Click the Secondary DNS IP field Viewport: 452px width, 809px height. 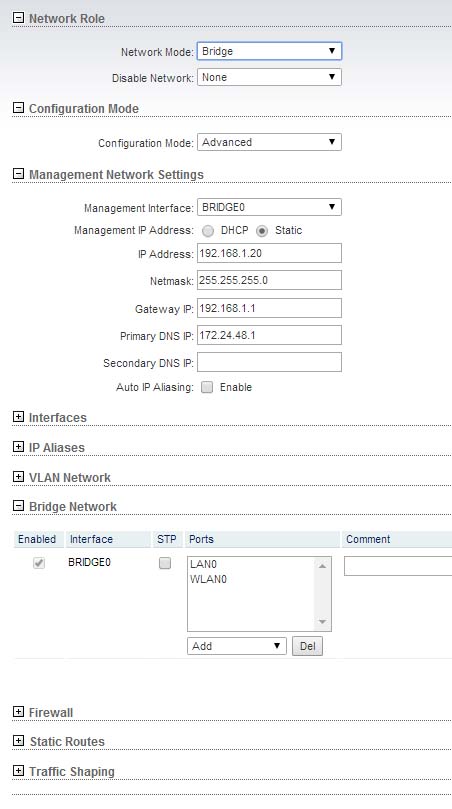pos(269,362)
